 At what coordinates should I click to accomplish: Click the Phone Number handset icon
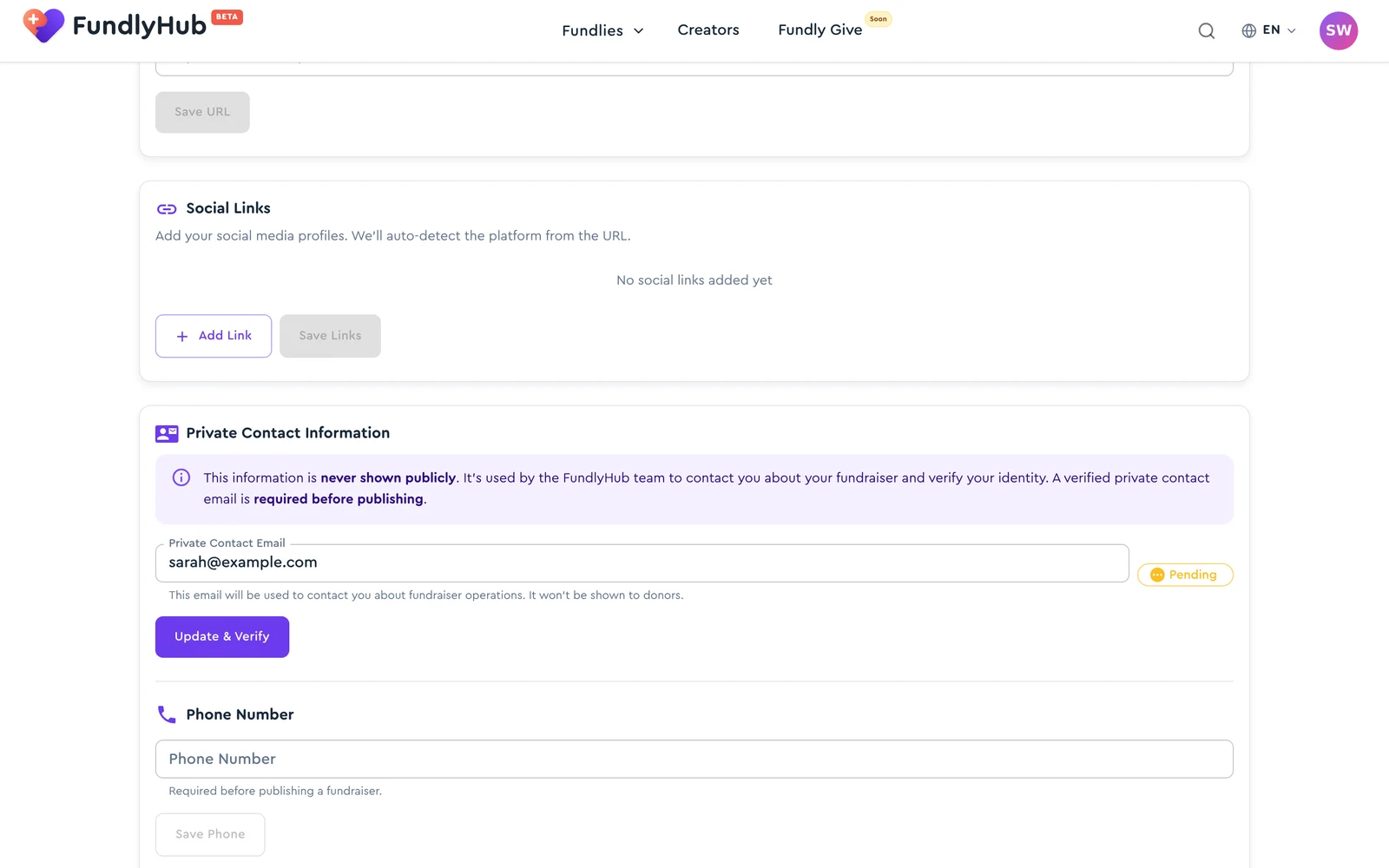167,714
